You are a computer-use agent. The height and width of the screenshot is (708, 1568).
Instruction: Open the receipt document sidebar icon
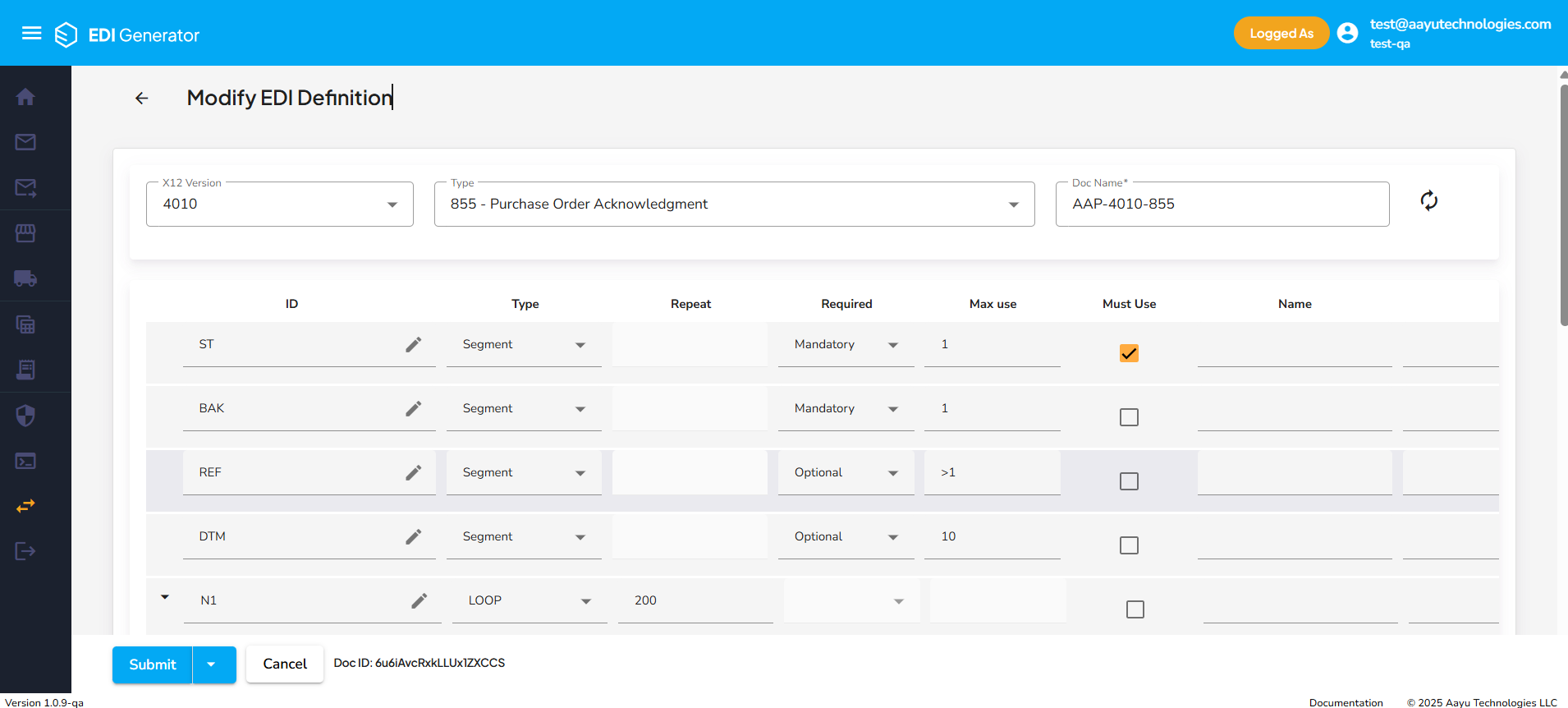25,370
